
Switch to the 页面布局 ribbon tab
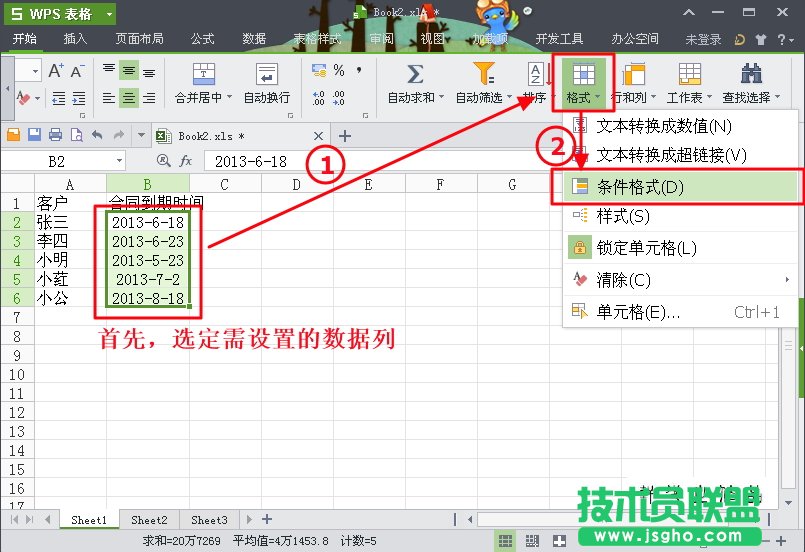(139, 39)
